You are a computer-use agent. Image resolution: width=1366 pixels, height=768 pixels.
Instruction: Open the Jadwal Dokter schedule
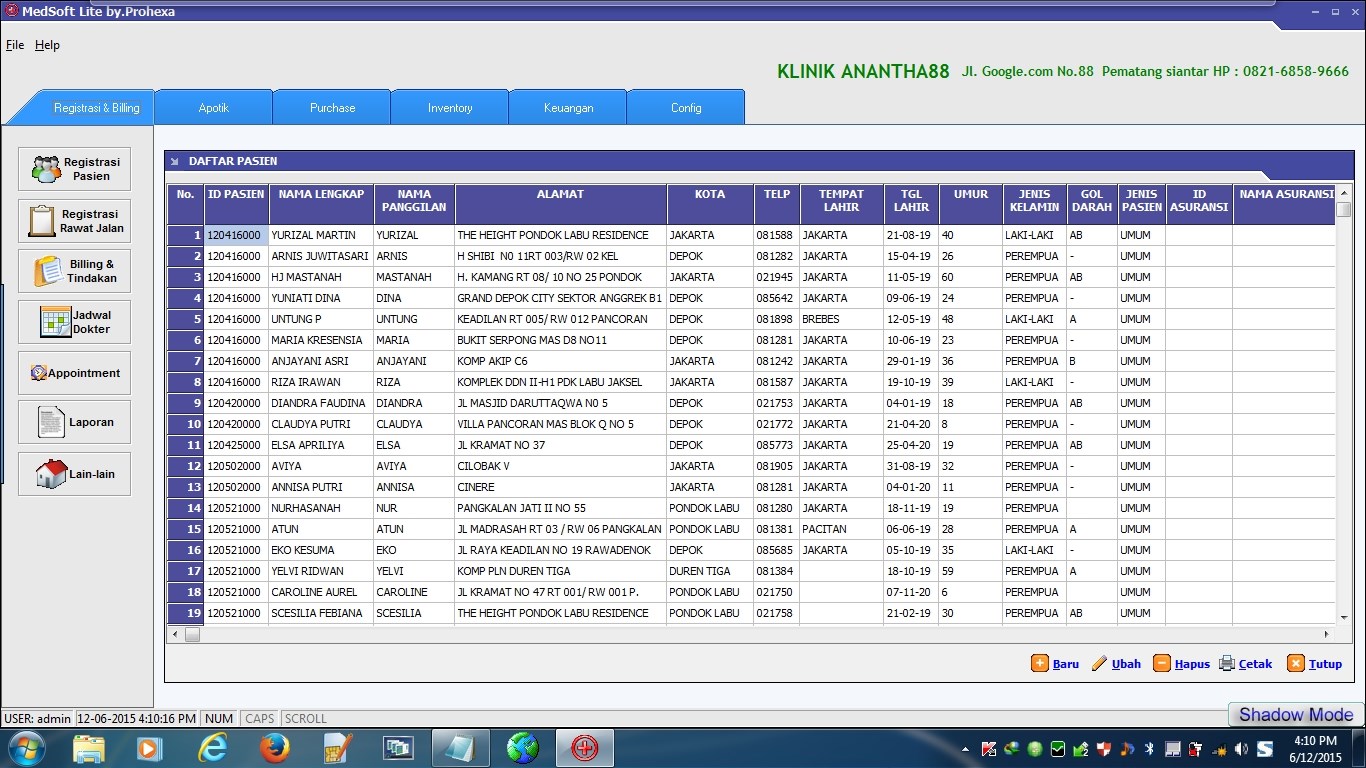[74, 322]
